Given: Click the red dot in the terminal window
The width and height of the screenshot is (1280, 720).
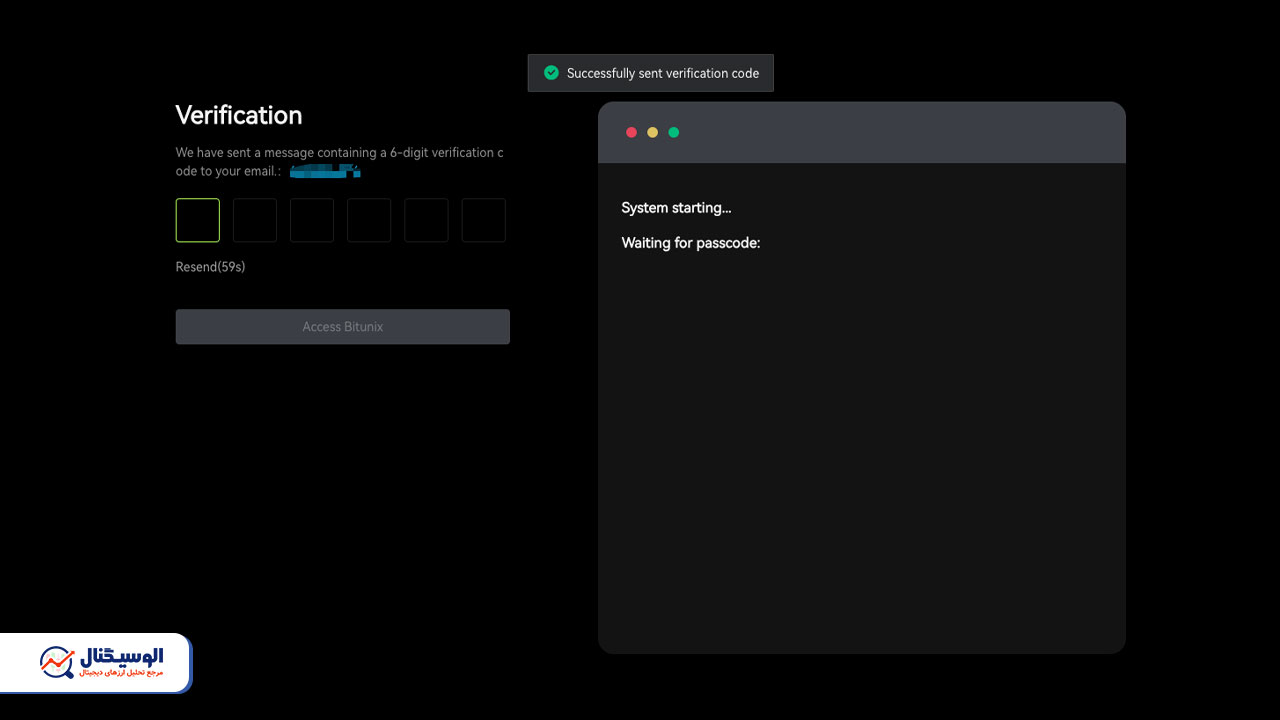Looking at the screenshot, I should click(631, 132).
